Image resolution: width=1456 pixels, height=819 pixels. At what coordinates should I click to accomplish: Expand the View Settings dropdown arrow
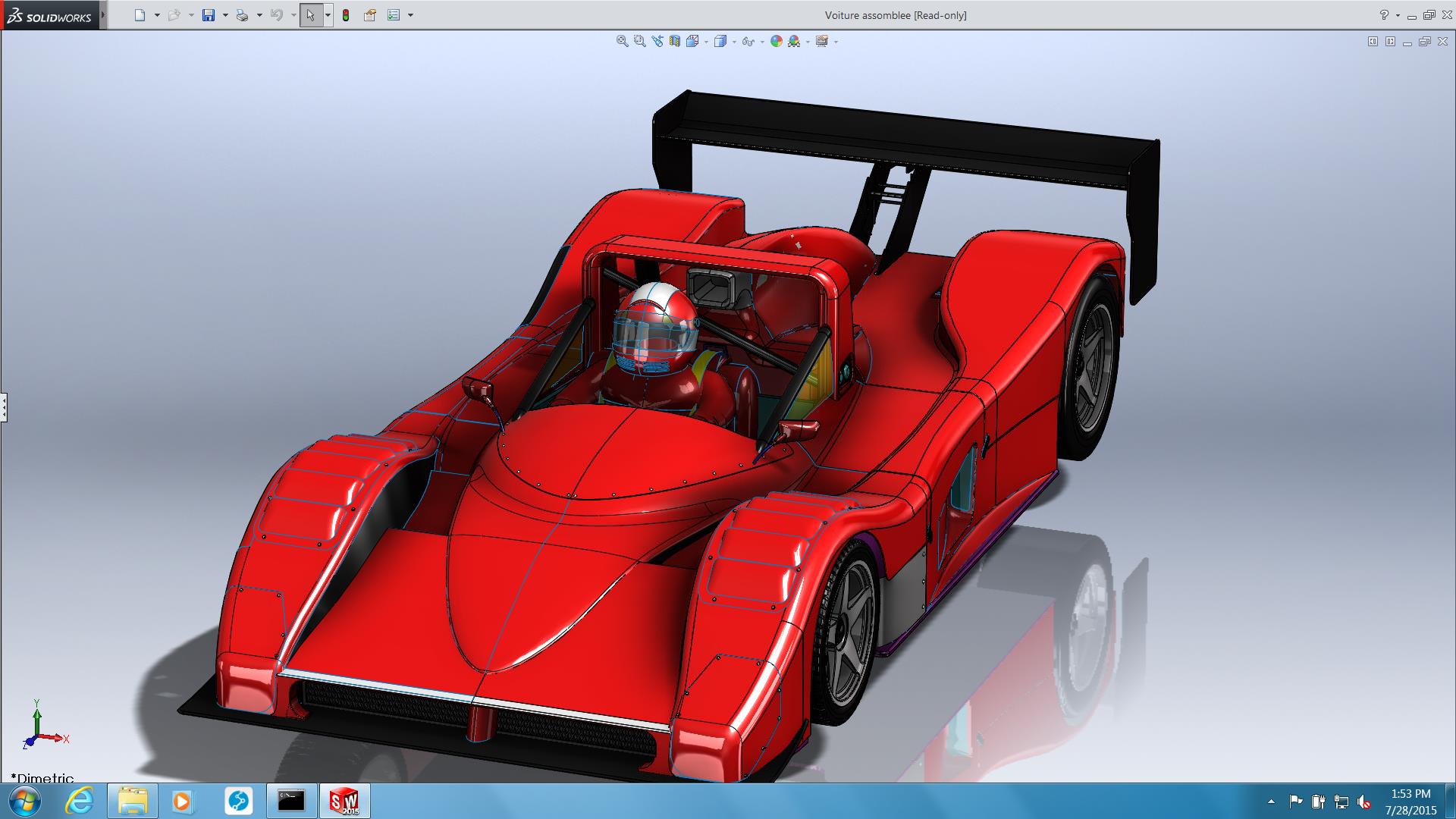point(836,42)
